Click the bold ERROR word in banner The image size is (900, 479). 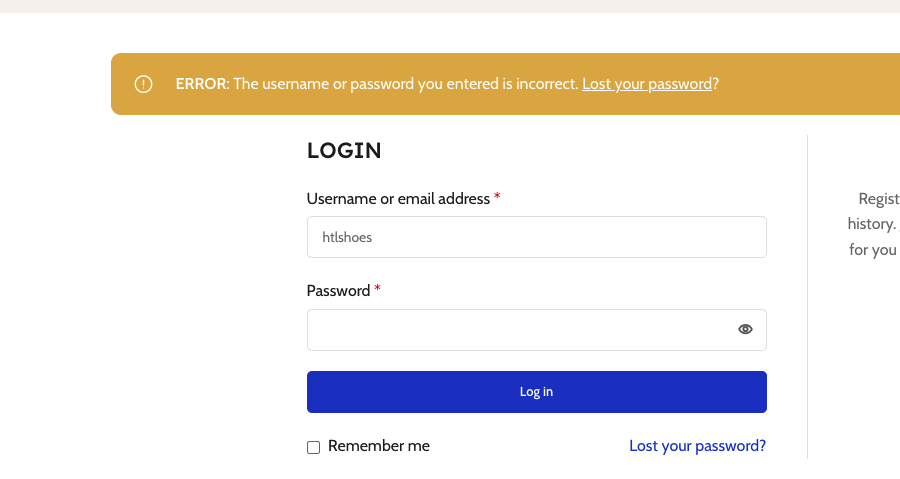[x=201, y=84]
